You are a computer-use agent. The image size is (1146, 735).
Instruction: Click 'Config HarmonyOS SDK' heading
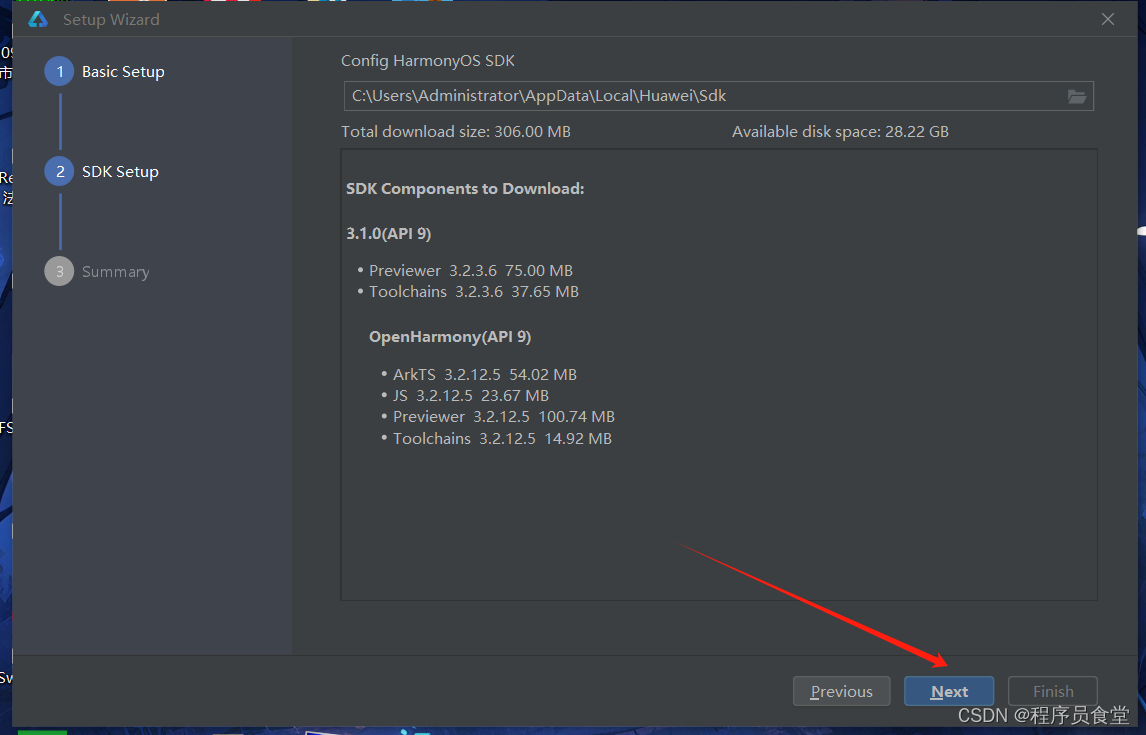[x=428, y=61]
